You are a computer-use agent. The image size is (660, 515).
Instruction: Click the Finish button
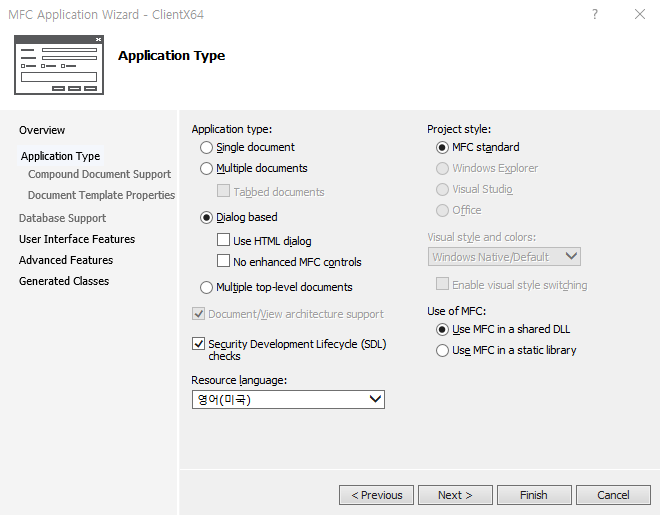click(x=534, y=495)
